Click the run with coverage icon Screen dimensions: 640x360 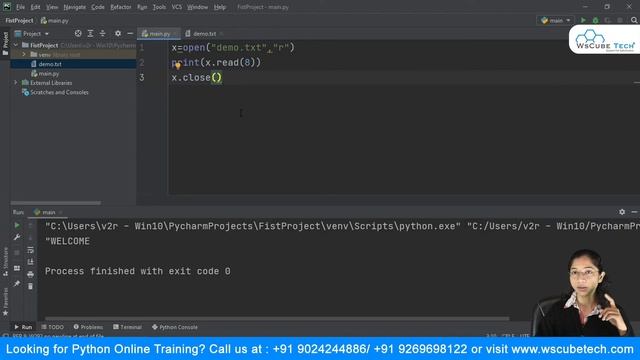pos(608,20)
